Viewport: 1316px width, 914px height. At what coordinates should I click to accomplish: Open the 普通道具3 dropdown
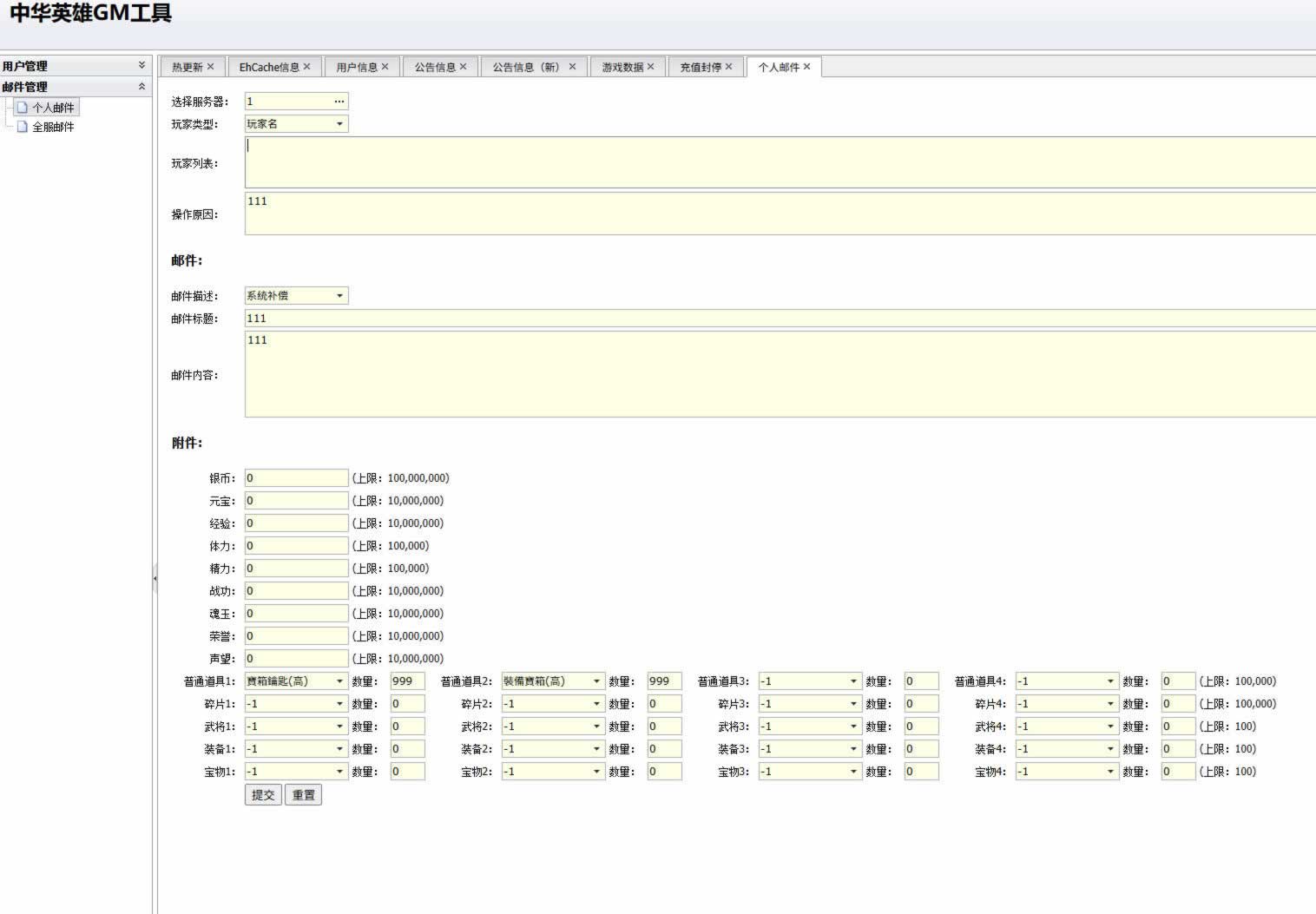tap(853, 681)
